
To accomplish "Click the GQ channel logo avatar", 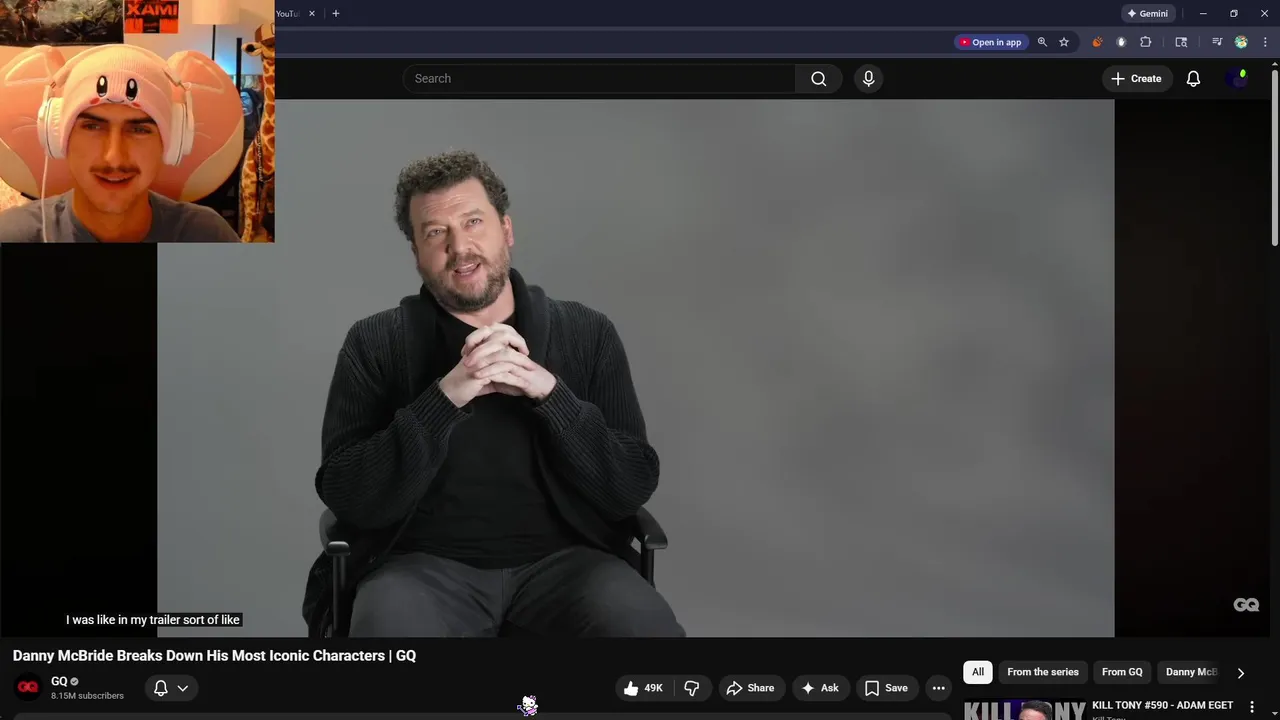I will pyautogui.click(x=28, y=687).
